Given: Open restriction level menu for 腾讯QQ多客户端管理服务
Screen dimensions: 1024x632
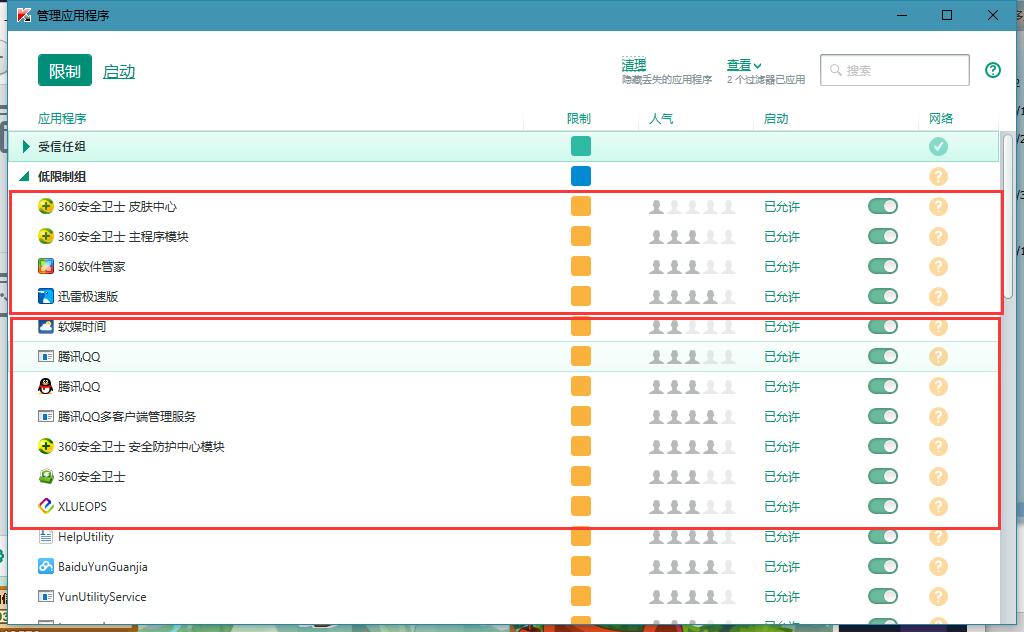Looking at the screenshot, I should coord(581,417).
